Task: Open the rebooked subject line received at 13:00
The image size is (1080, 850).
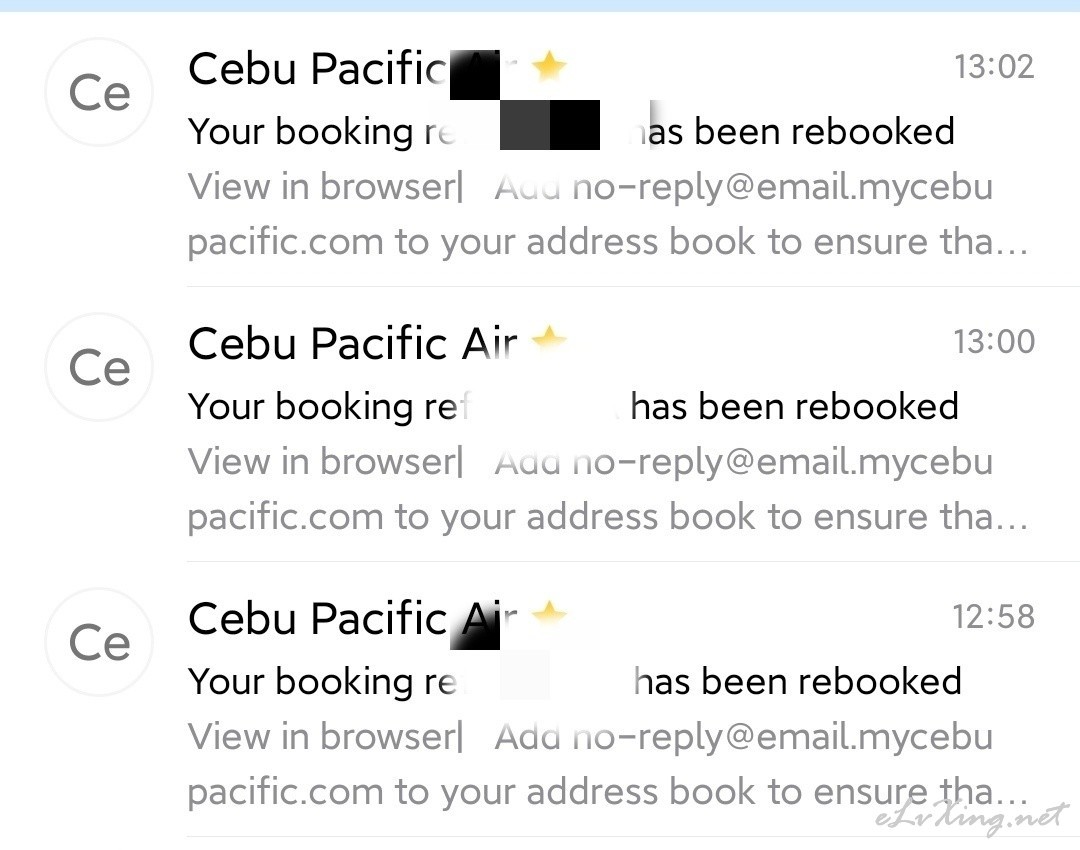Action: click(x=573, y=406)
